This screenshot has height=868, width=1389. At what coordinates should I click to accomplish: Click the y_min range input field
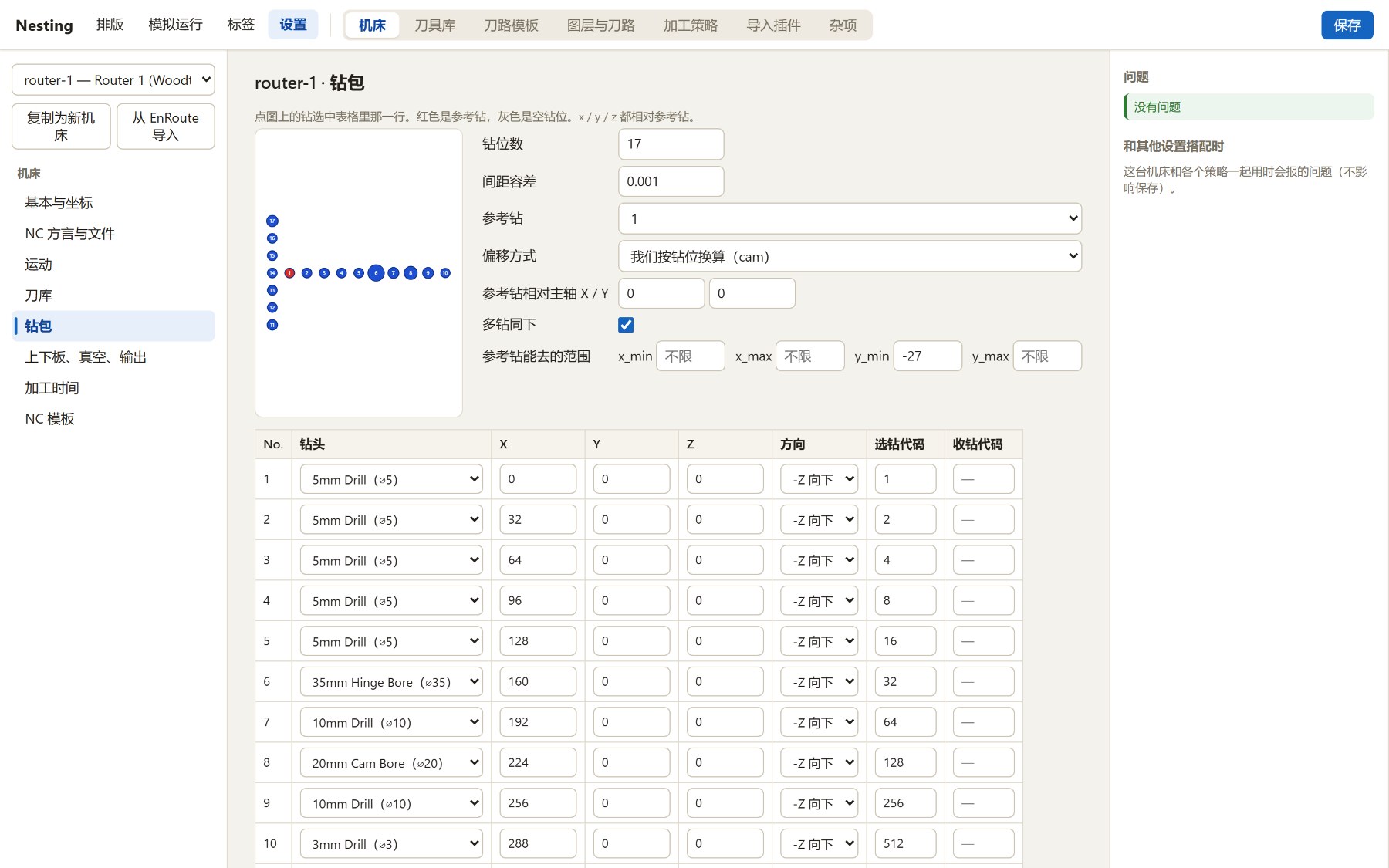pyautogui.click(x=928, y=356)
